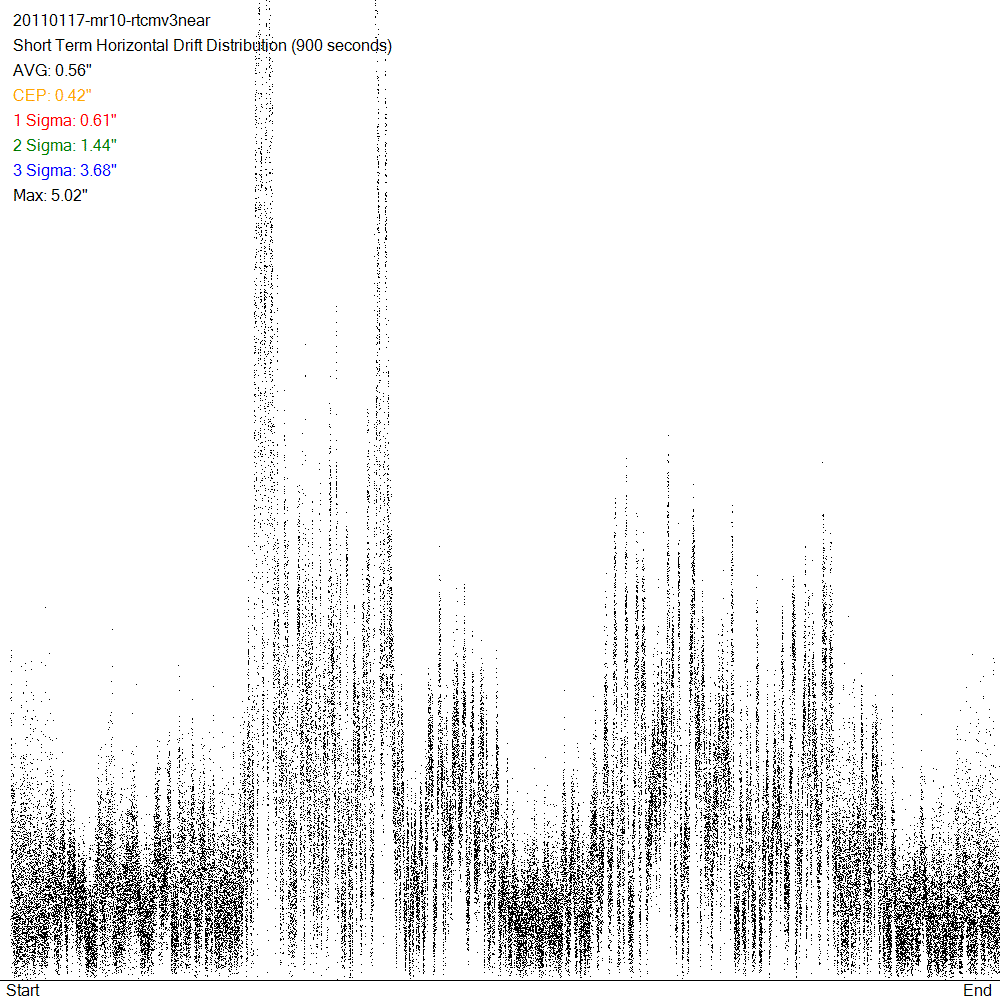
Task: Click the "(900 seconds)" text in heading
Action: 340,46
